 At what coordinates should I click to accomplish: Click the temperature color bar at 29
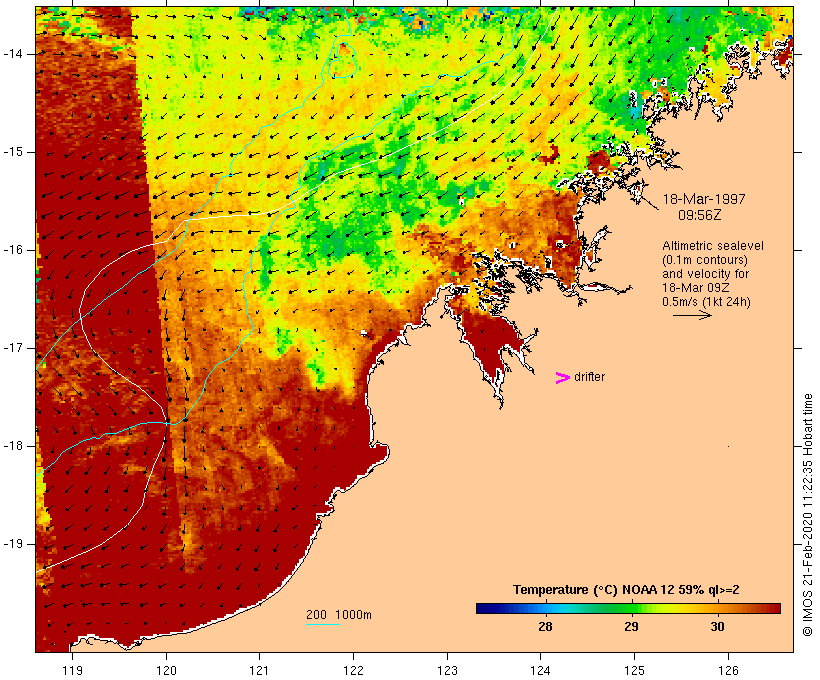click(x=632, y=608)
